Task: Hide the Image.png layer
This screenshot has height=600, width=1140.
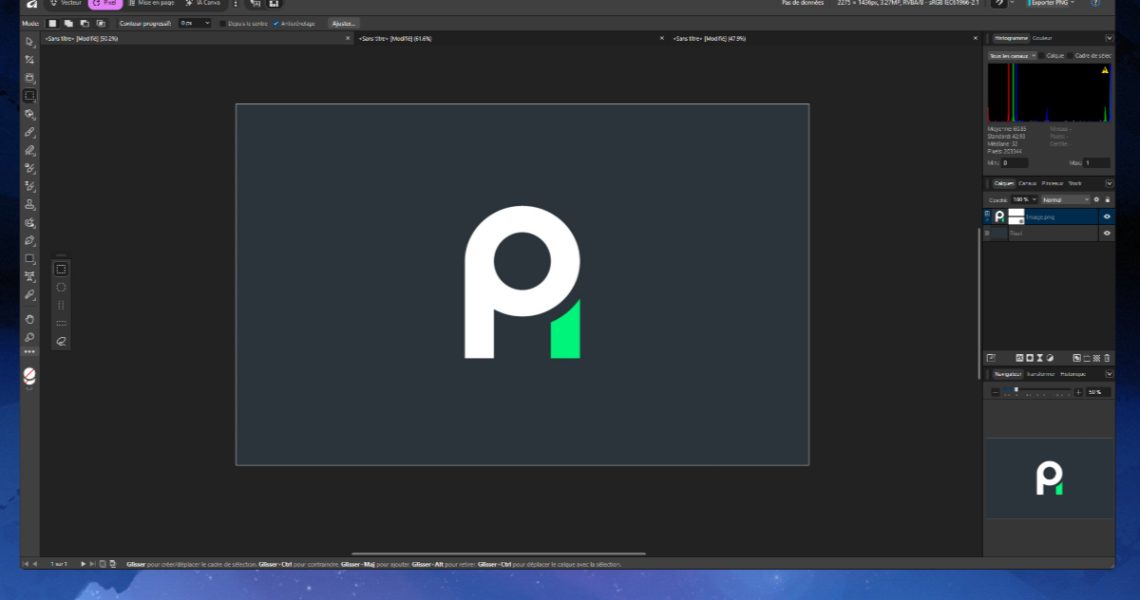Action: (x=1107, y=216)
